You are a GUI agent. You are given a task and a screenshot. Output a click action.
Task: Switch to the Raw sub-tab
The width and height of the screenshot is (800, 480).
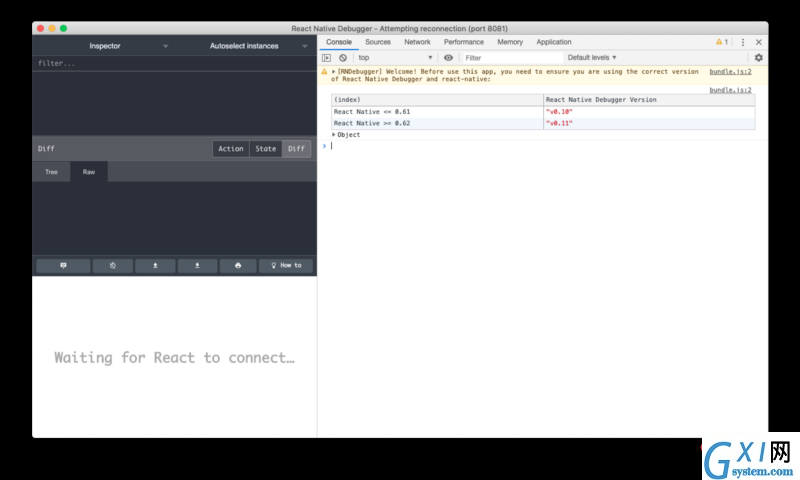(89, 172)
